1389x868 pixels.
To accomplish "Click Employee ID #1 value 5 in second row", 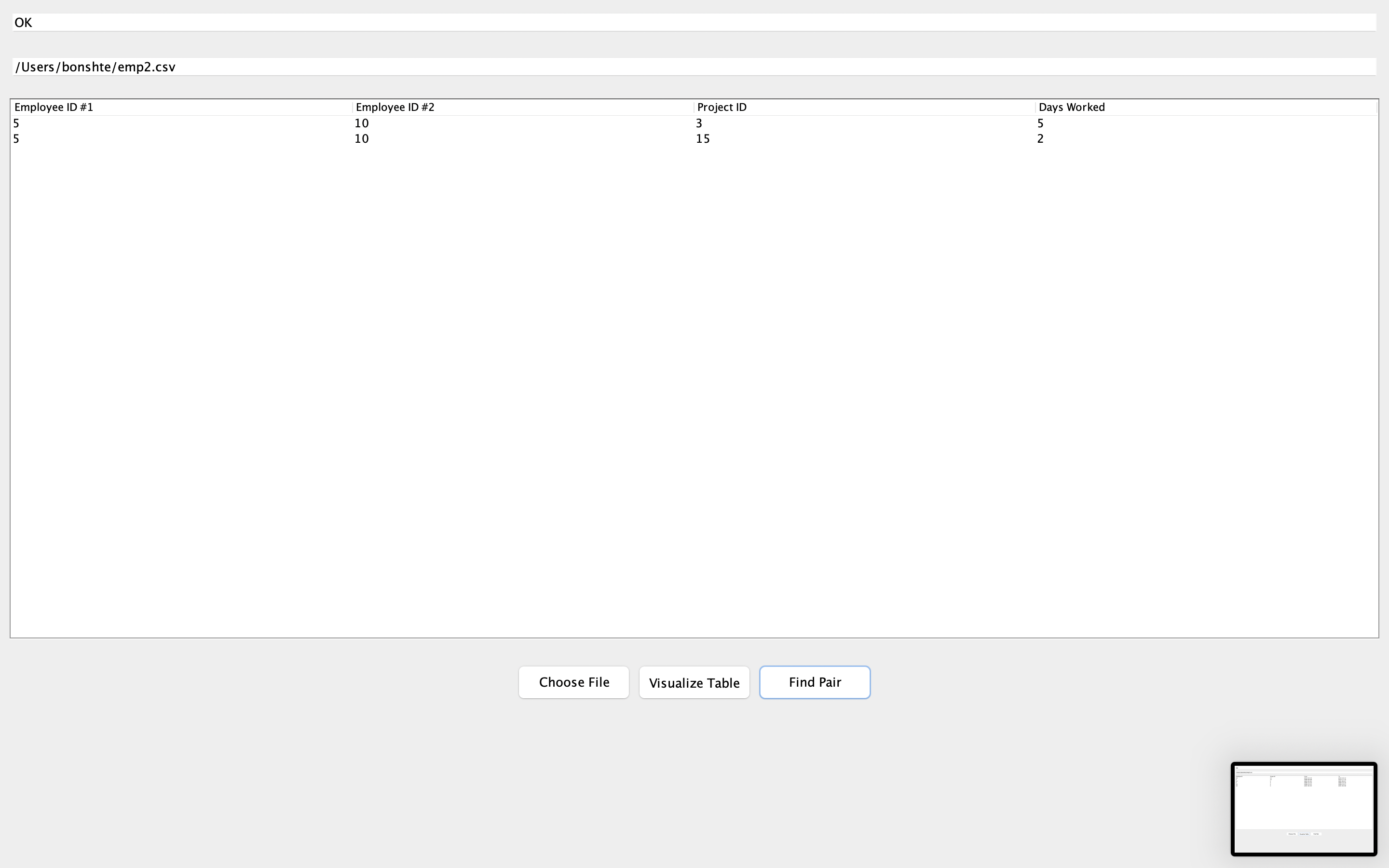I will pos(16,138).
